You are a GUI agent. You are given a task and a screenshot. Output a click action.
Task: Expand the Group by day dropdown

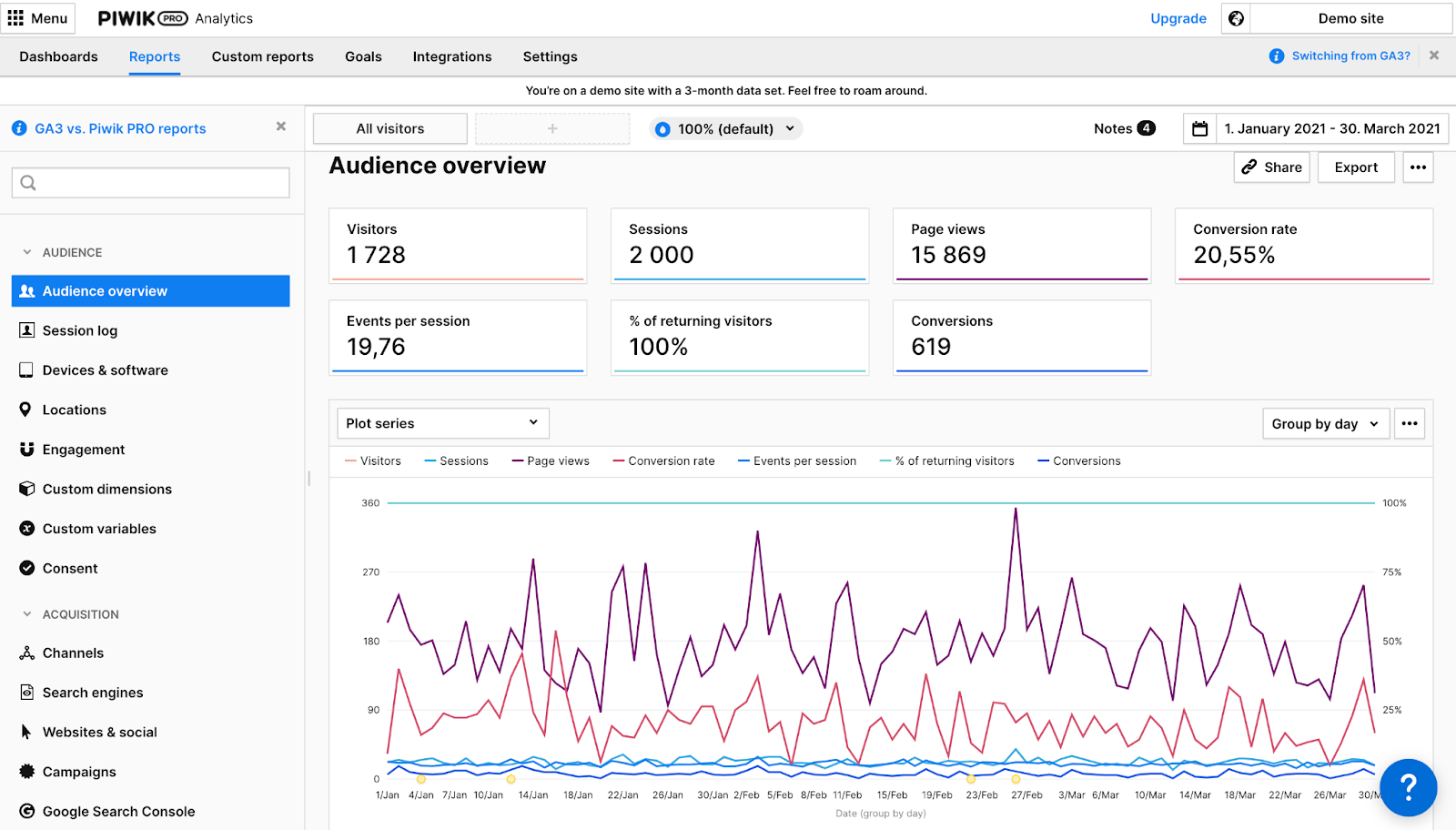pos(1325,424)
